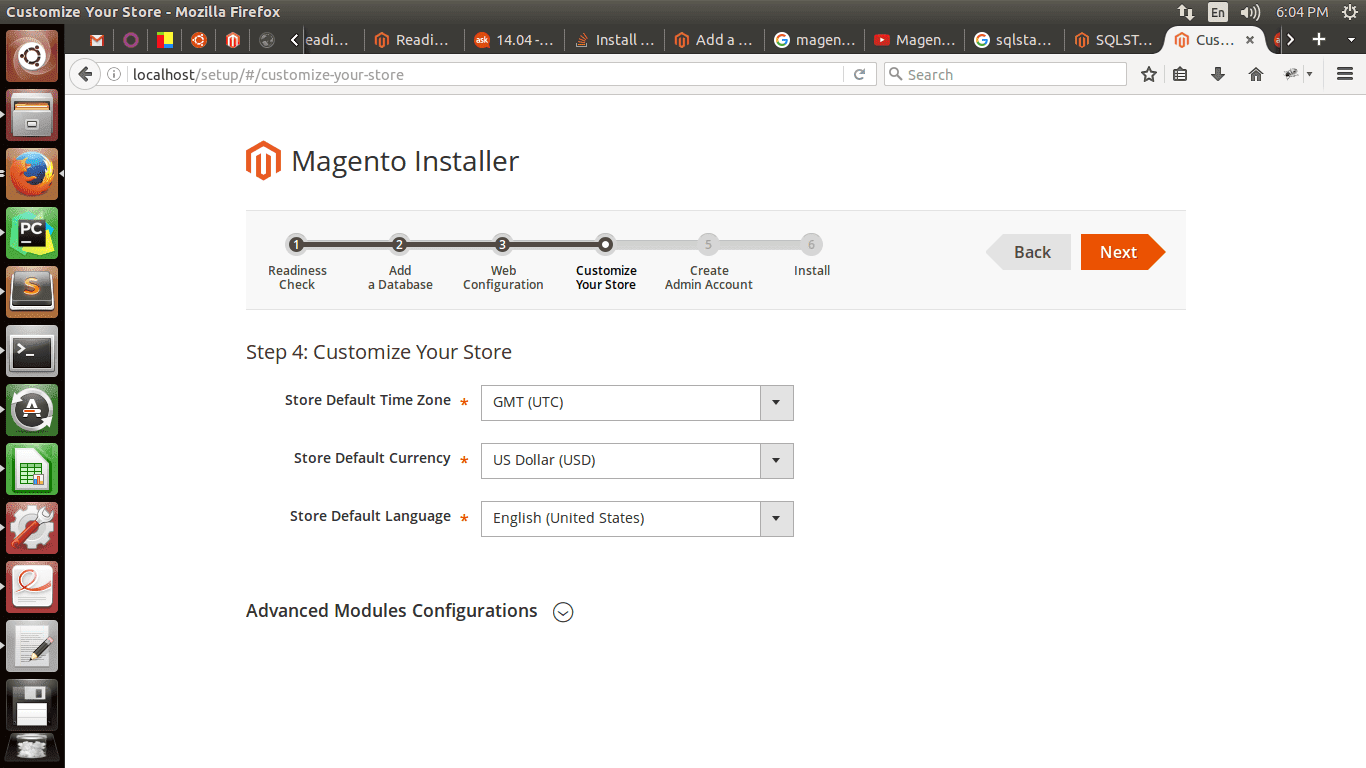Click step 5 Create Admin Account marker
This screenshot has width=1366, height=768.
coord(708,244)
